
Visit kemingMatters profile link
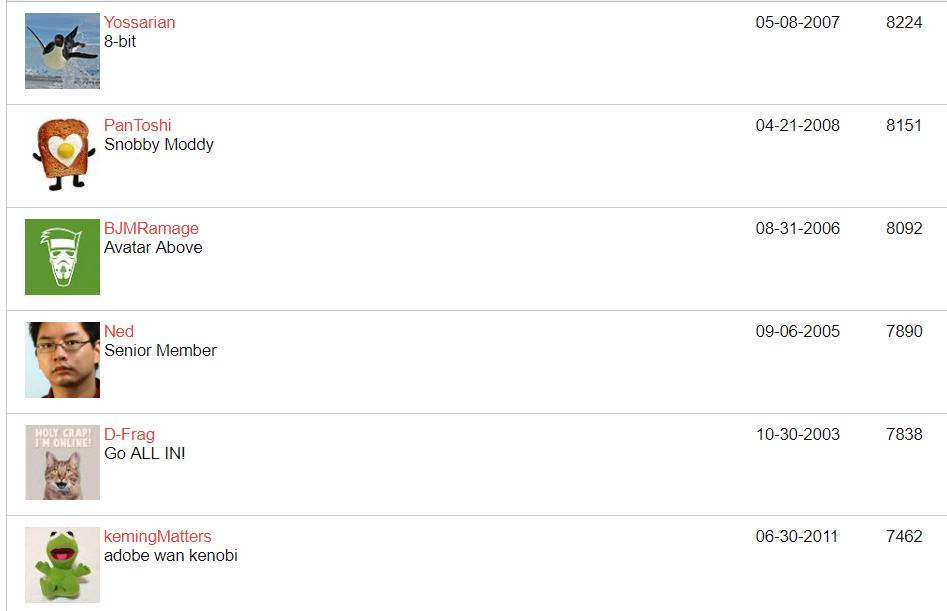click(x=158, y=537)
